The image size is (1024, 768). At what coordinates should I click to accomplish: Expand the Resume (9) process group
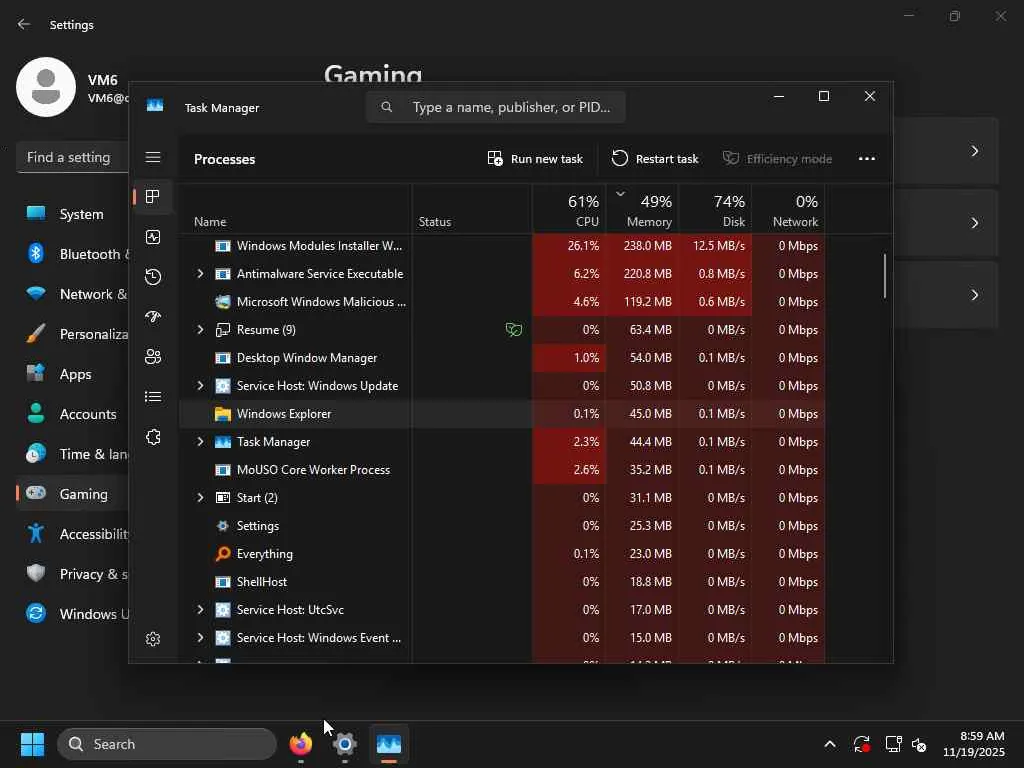(200, 330)
